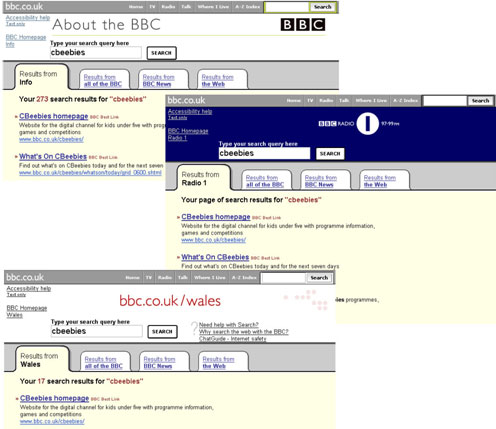Select Results from Info tab
Image resolution: width=496 pixels, height=429 pixels.
coord(42,78)
